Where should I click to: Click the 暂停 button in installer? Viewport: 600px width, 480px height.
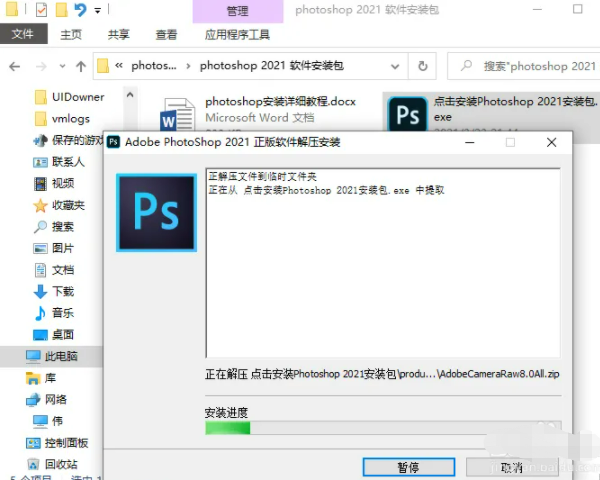[x=409, y=467]
